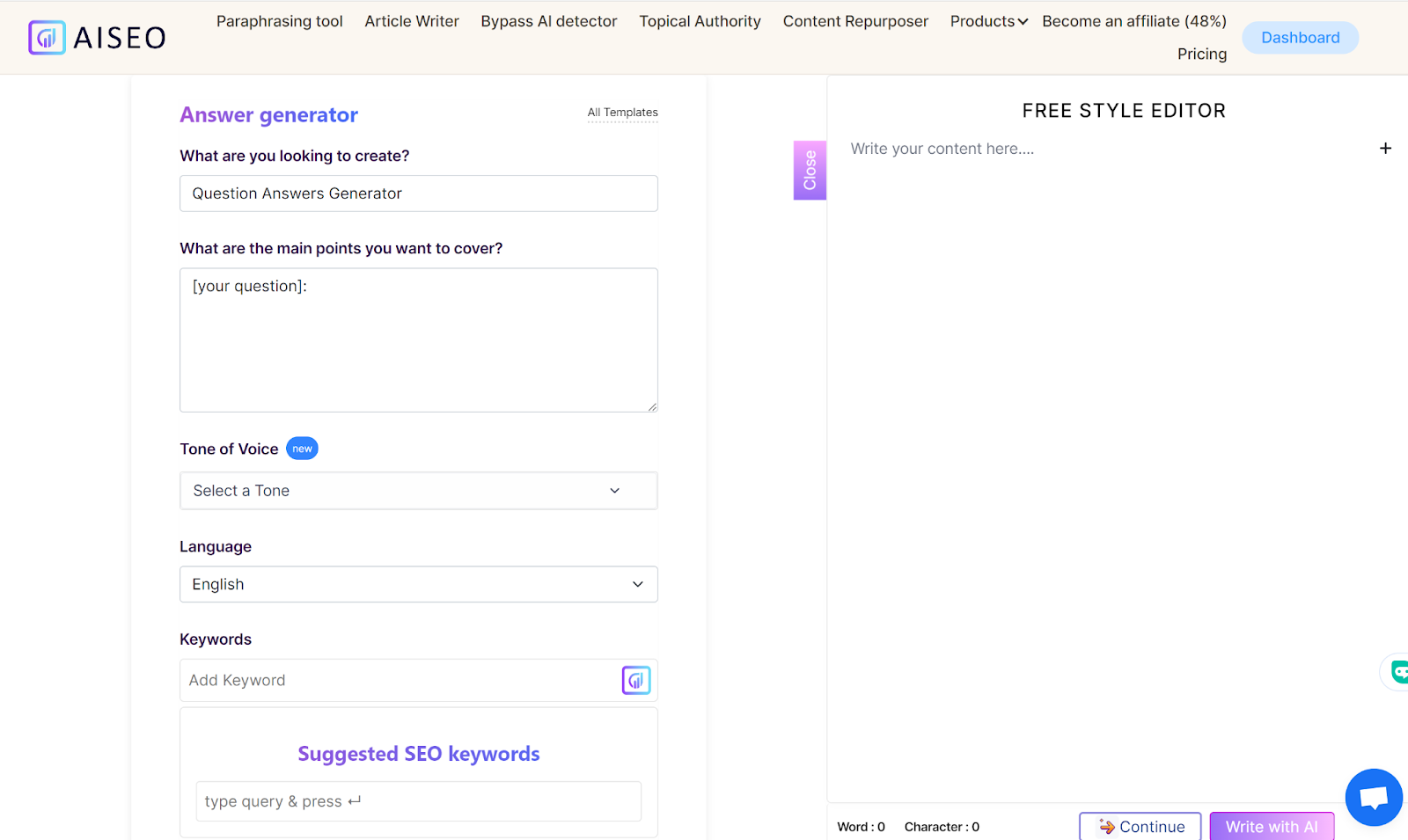Go to the Article Writer page
Screen dimensions: 1408x840
click(x=412, y=21)
